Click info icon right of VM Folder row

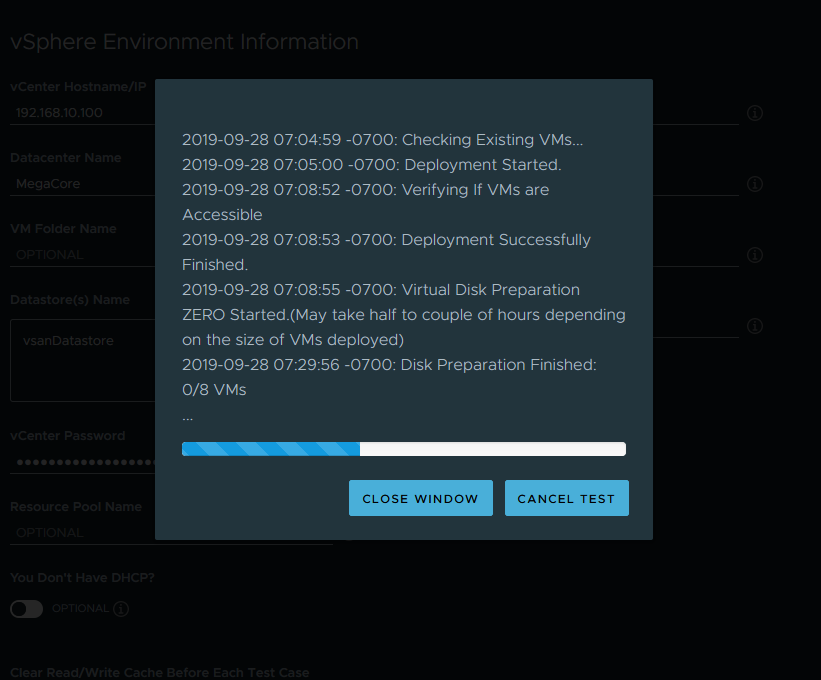tap(755, 255)
